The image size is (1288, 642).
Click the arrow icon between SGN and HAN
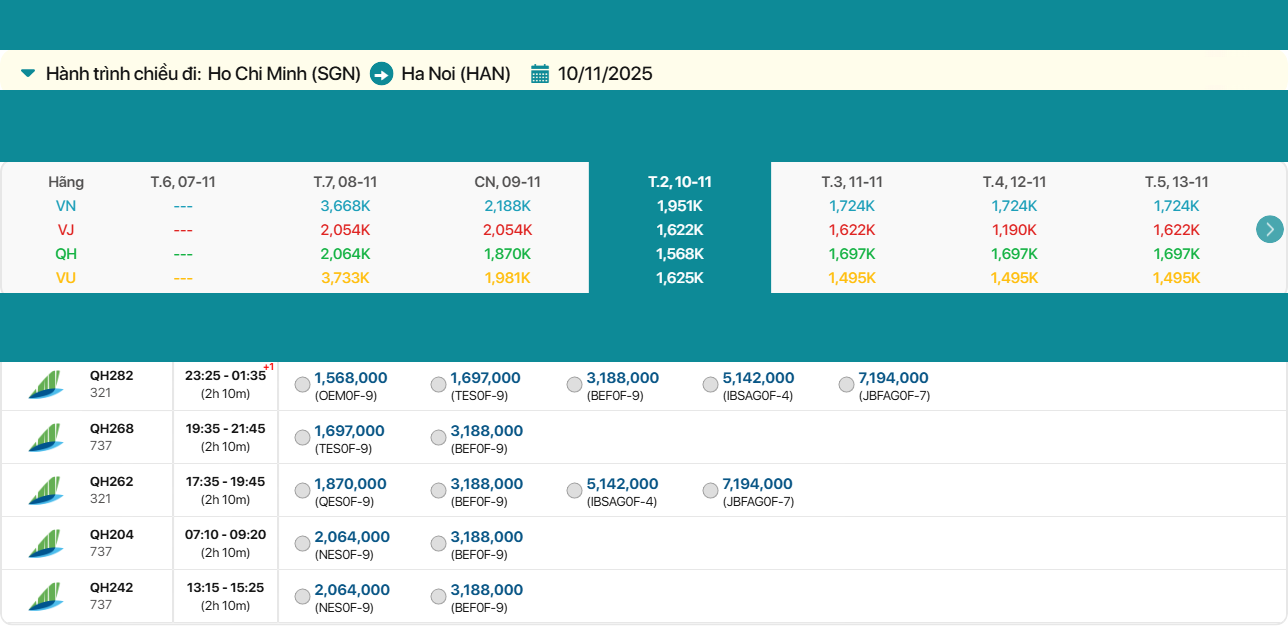pos(381,74)
